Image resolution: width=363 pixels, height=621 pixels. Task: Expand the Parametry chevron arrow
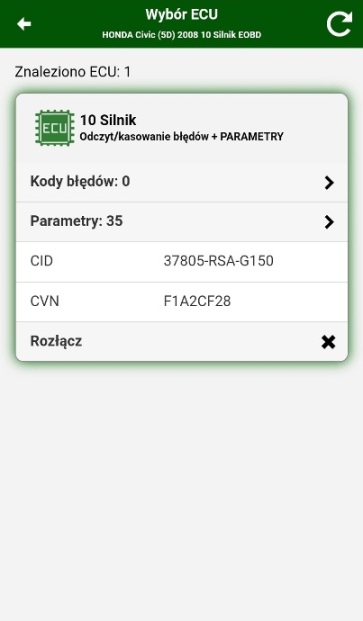click(329, 222)
